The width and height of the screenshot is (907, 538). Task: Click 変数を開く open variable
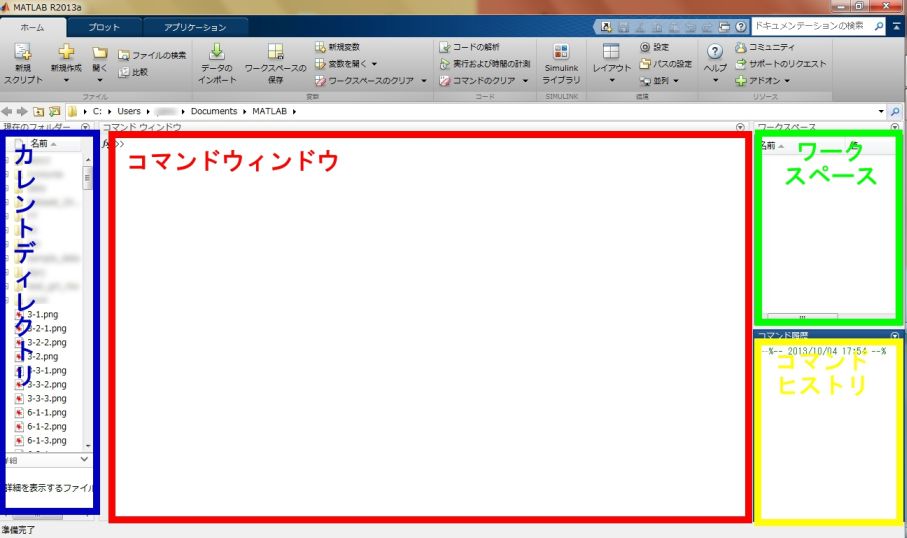(341, 64)
